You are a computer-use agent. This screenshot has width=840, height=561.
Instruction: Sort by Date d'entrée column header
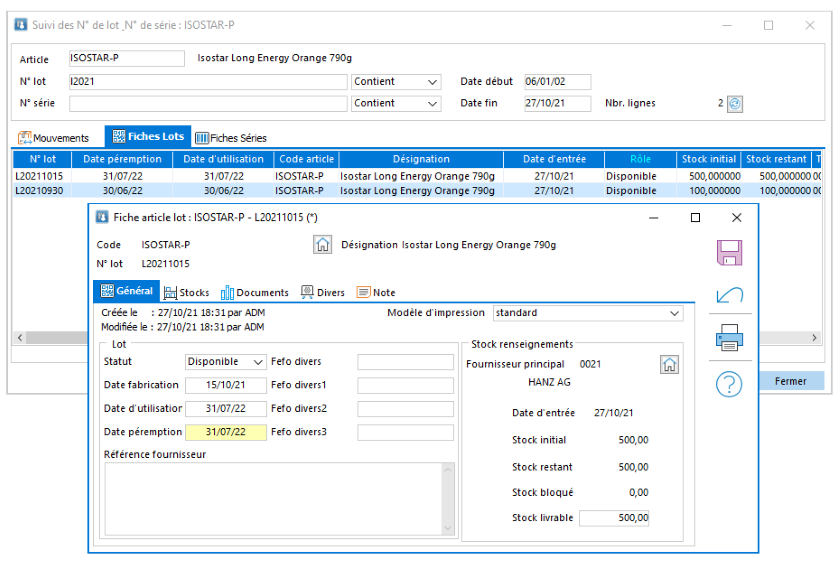[x=554, y=159]
